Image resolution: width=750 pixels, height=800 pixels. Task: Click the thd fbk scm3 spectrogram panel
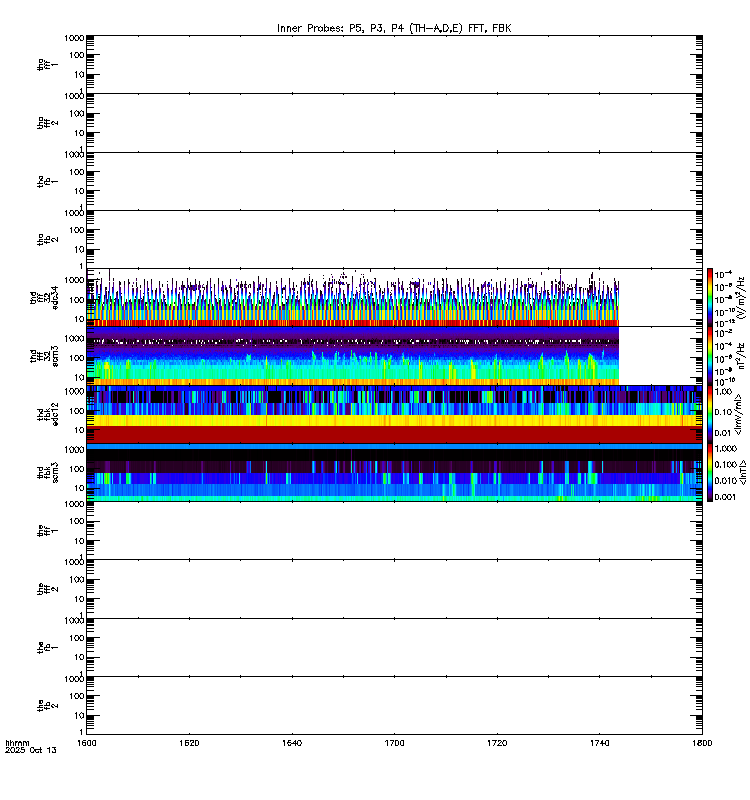[x=394, y=472]
